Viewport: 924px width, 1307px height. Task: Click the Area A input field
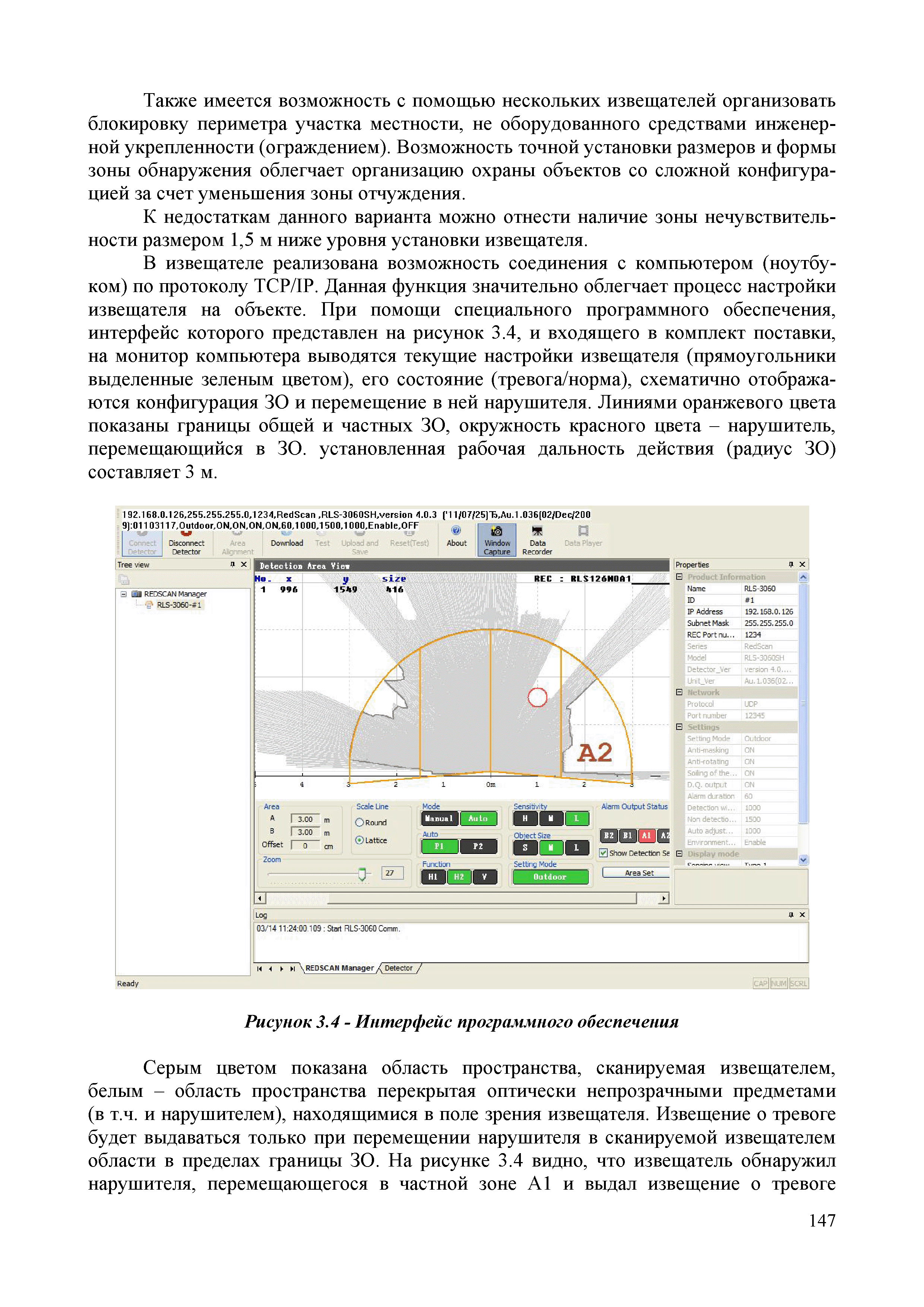(306, 819)
